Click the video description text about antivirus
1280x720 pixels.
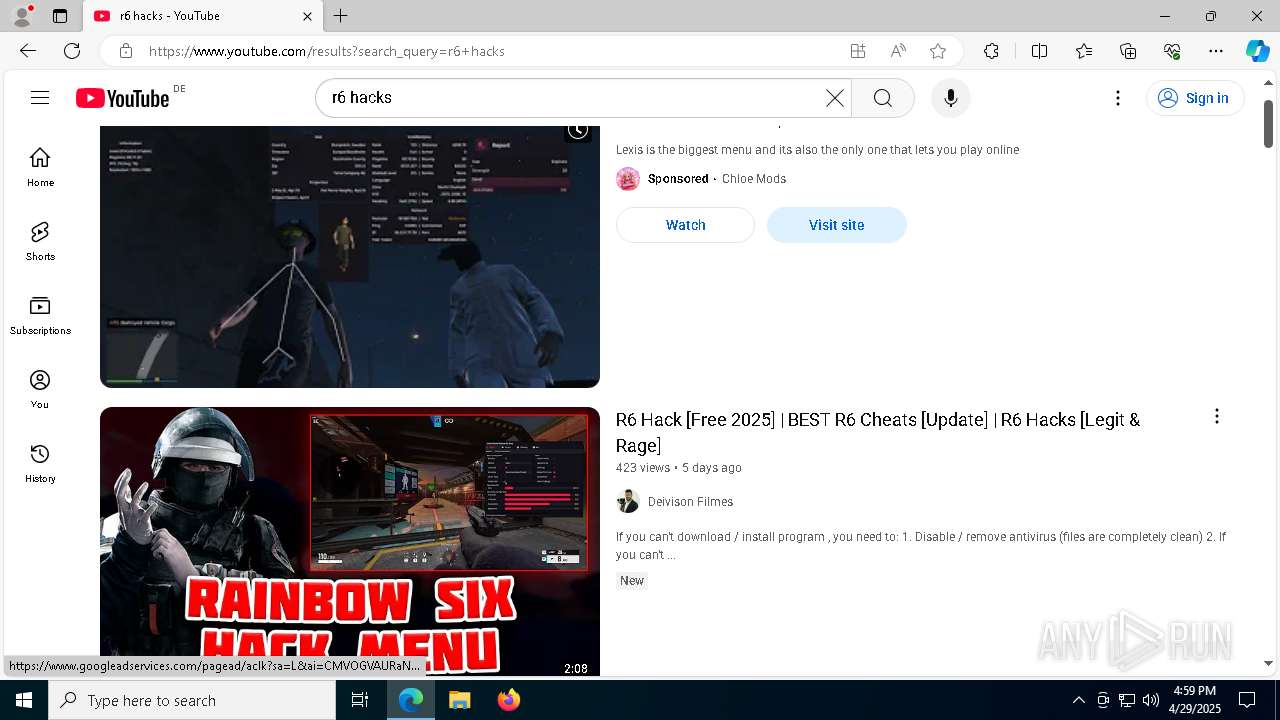click(921, 545)
